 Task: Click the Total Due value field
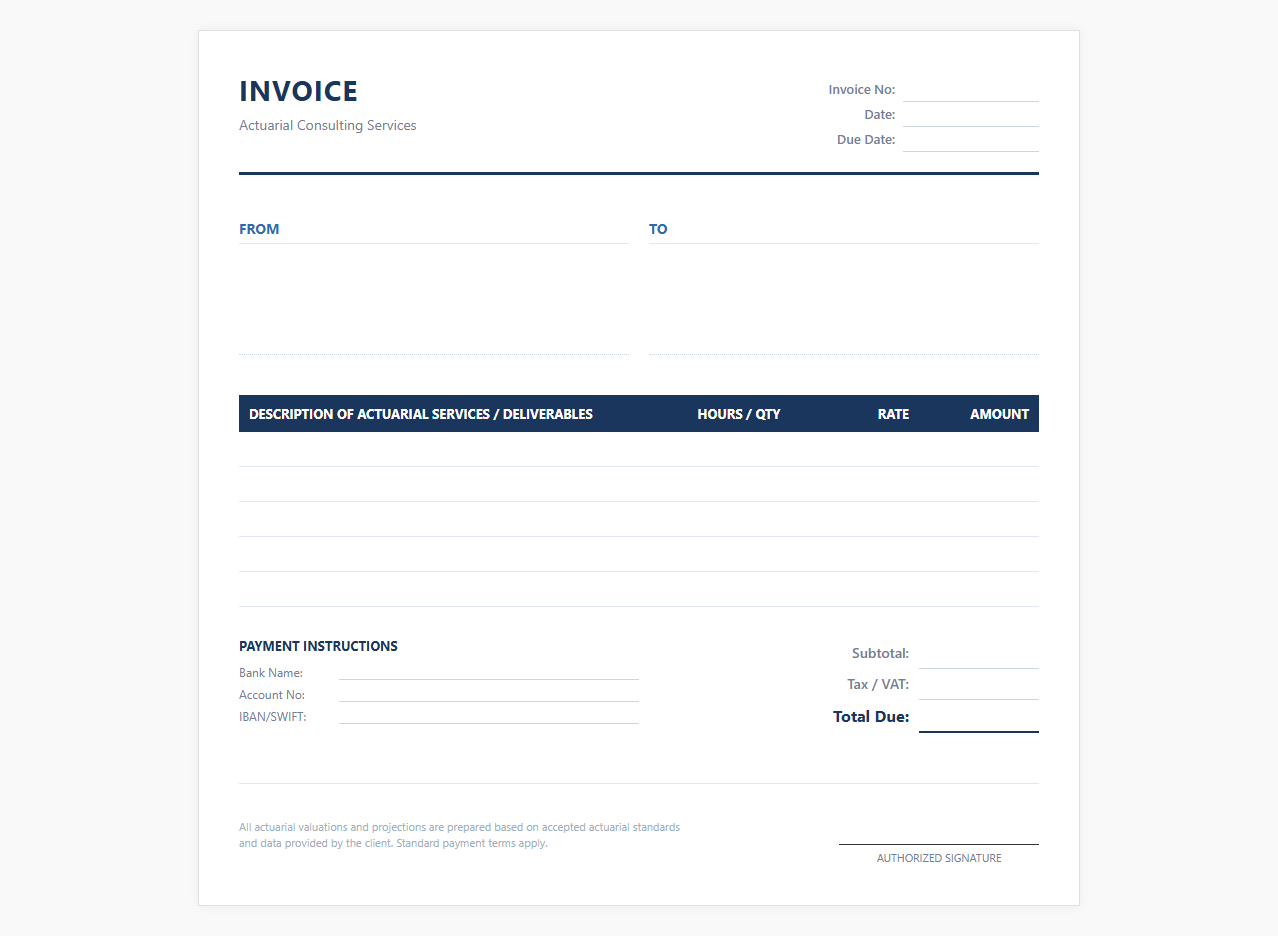pos(979,717)
